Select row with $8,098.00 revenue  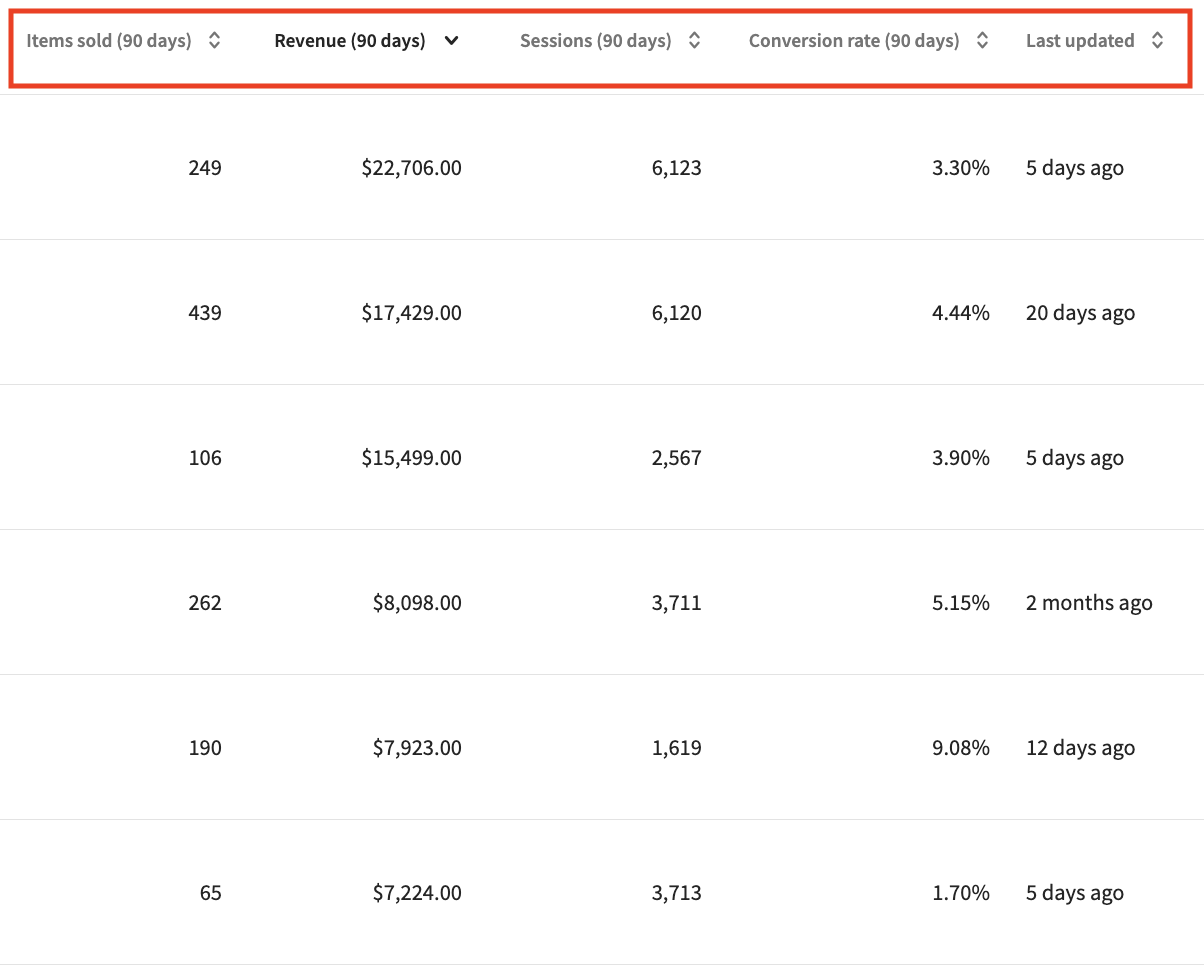[602, 602]
